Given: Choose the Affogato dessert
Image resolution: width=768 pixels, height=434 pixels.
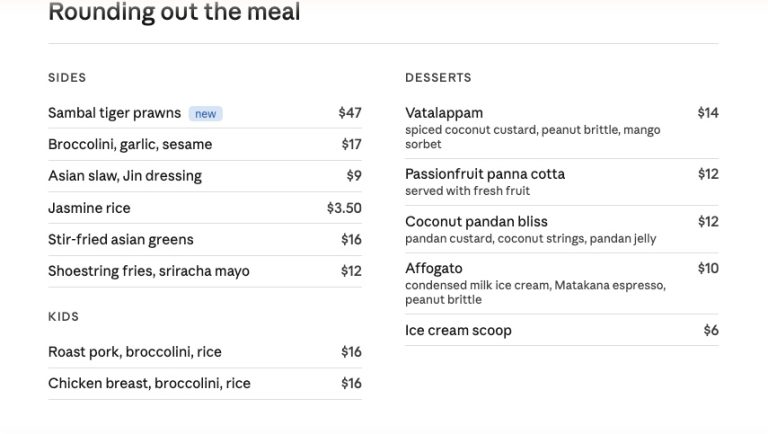Looking at the screenshot, I should (x=434, y=268).
